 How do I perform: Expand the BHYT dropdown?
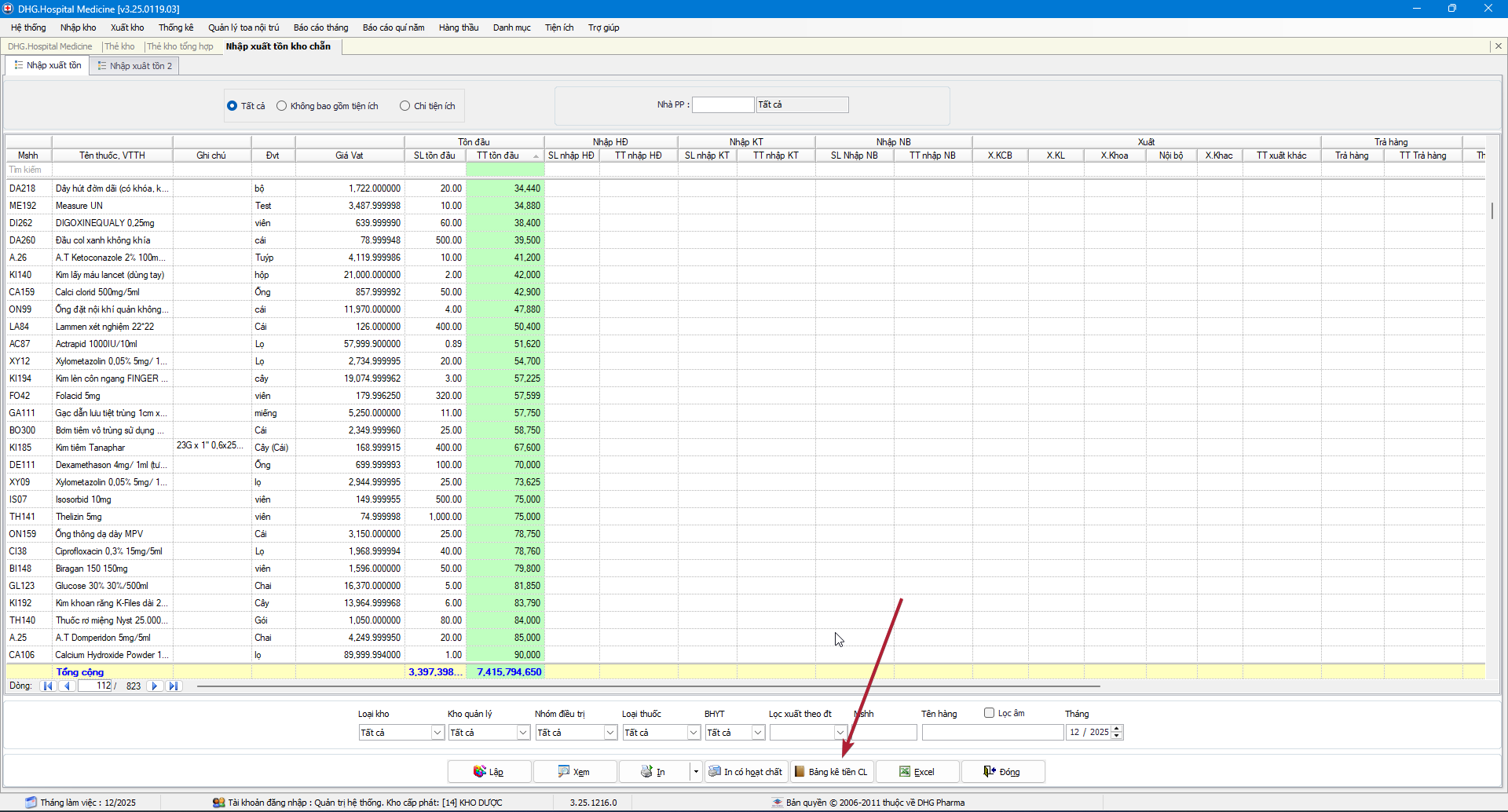pyautogui.click(x=758, y=733)
